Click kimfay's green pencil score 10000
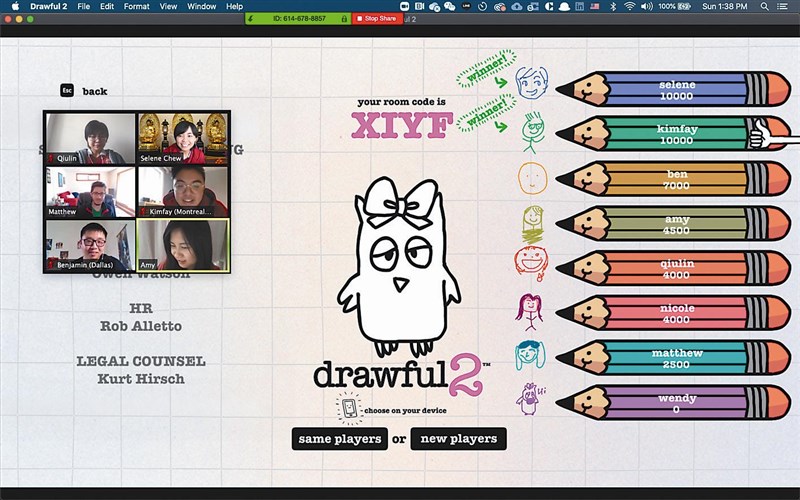The width and height of the screenshot is (800, 500). point(673,134)
